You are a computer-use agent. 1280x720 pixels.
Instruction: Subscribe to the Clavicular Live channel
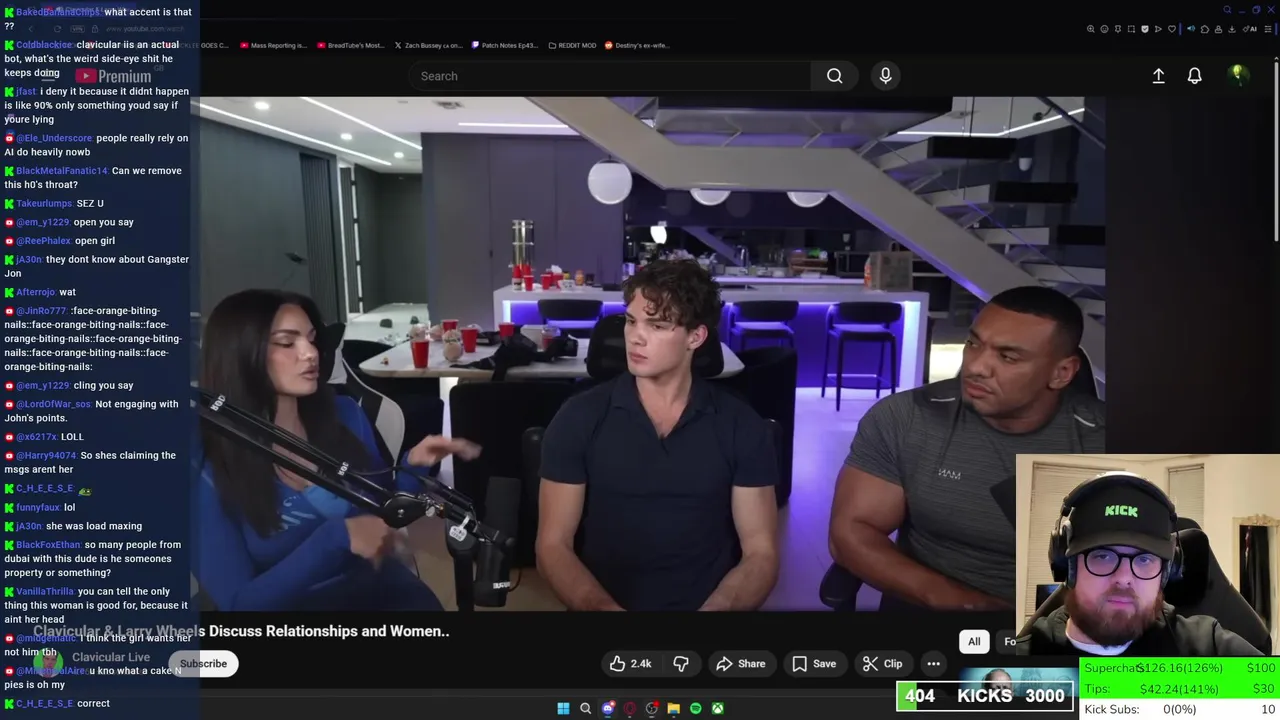click(x=203, y=663)
